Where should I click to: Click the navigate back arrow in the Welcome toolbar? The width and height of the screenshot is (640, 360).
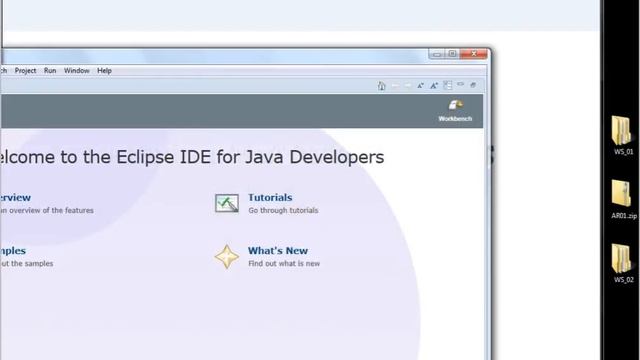(395, 86)
